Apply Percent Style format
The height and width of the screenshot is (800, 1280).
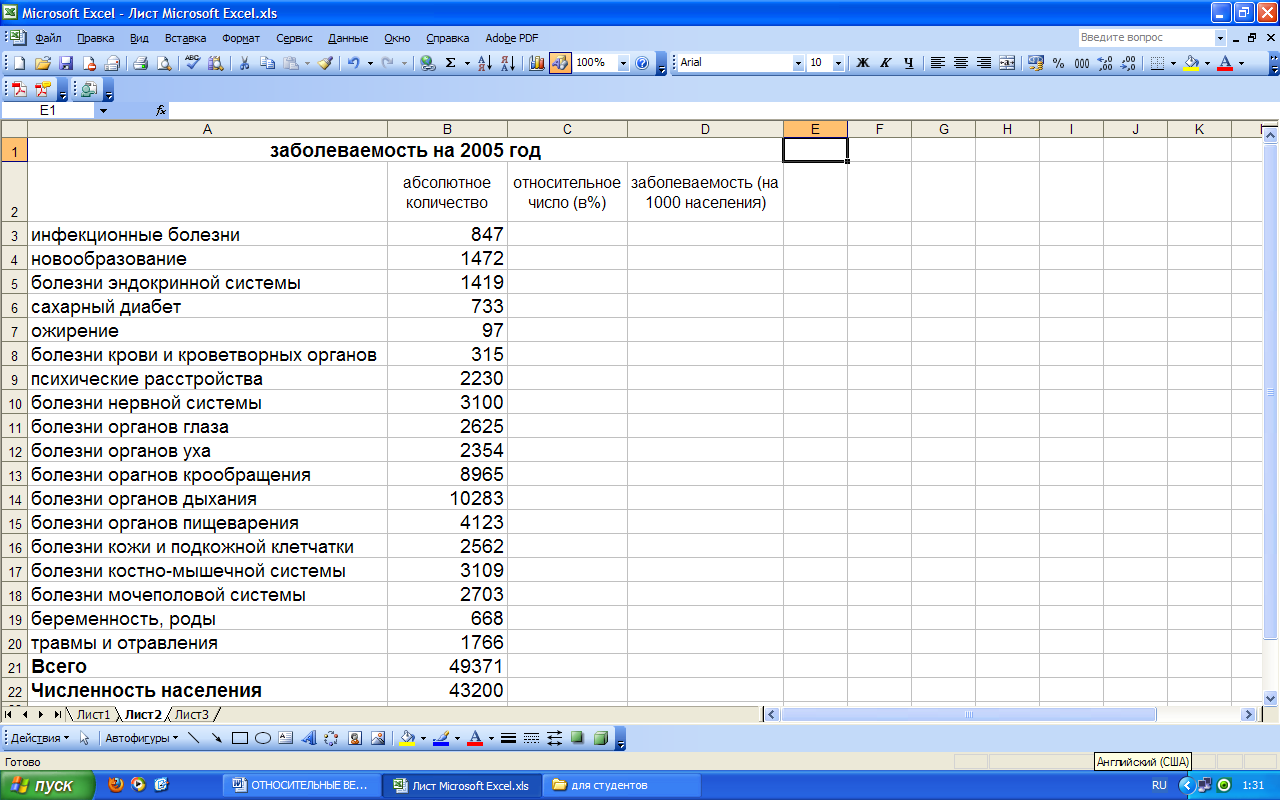point(1059,63)
